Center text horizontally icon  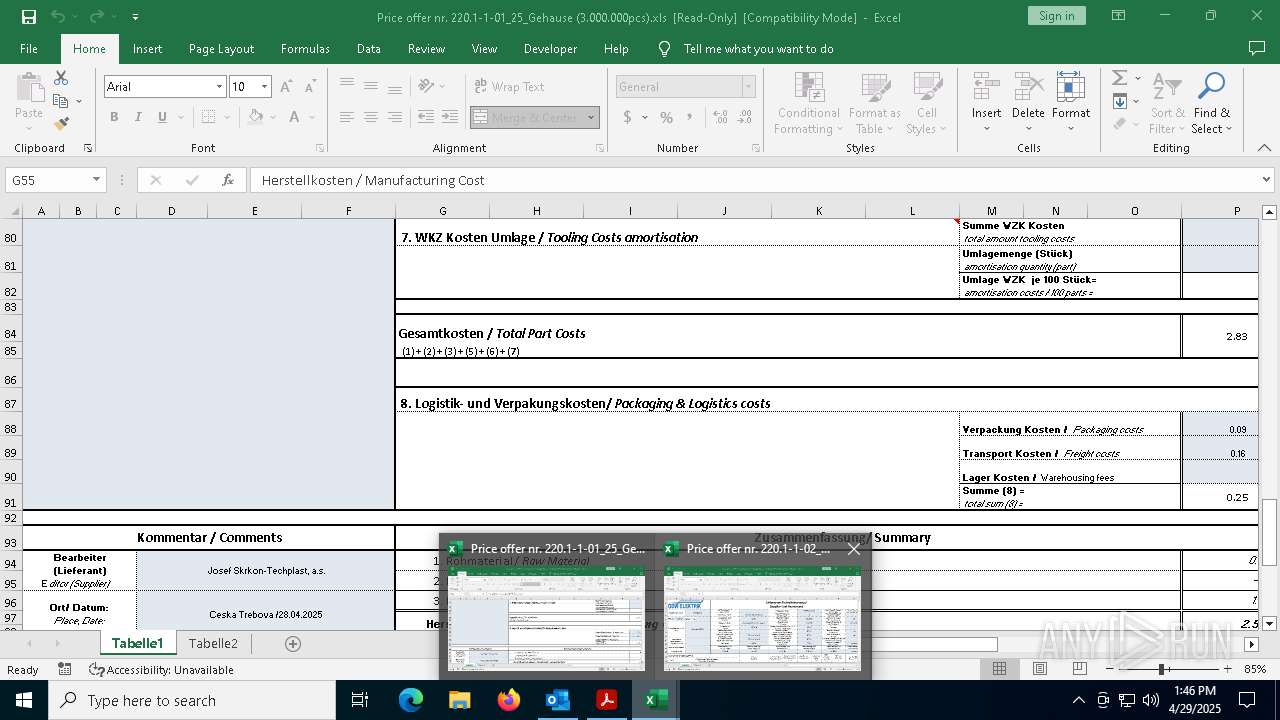(370, 117)
